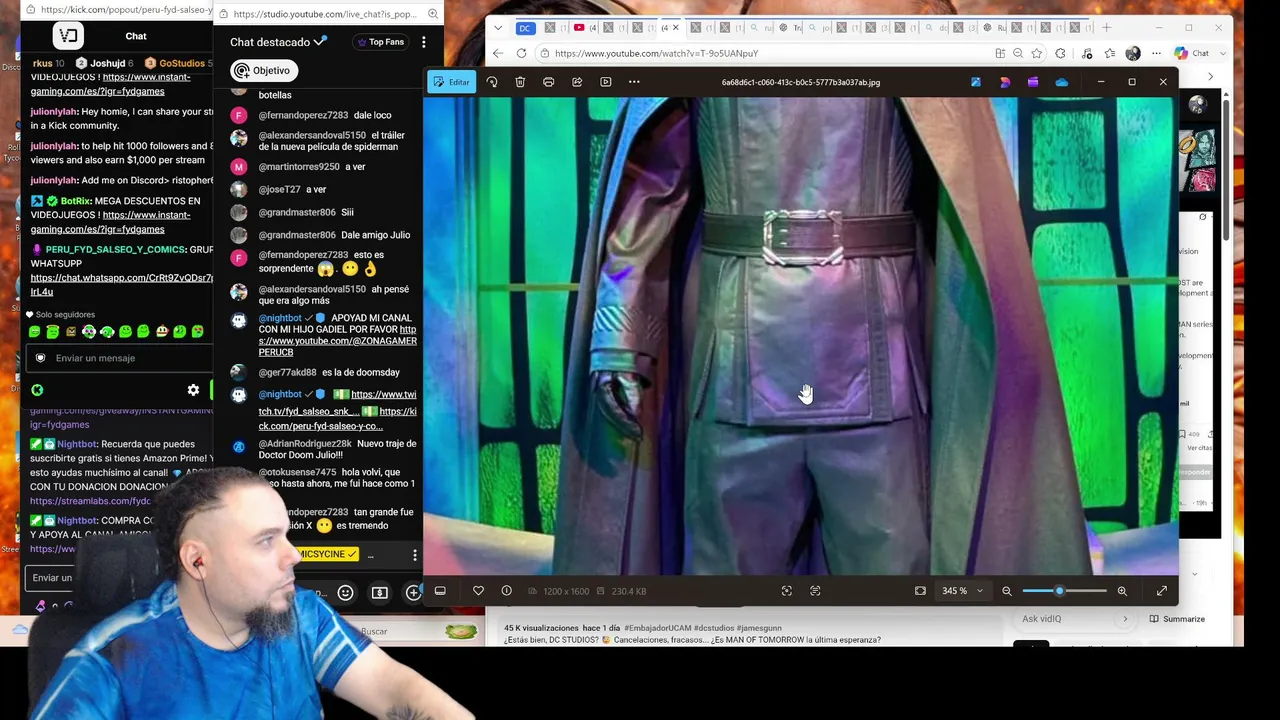Viewport: 1280px width, 720px height.
Task: Open the Top Fans button in YouTube chat
Action: 380,42
